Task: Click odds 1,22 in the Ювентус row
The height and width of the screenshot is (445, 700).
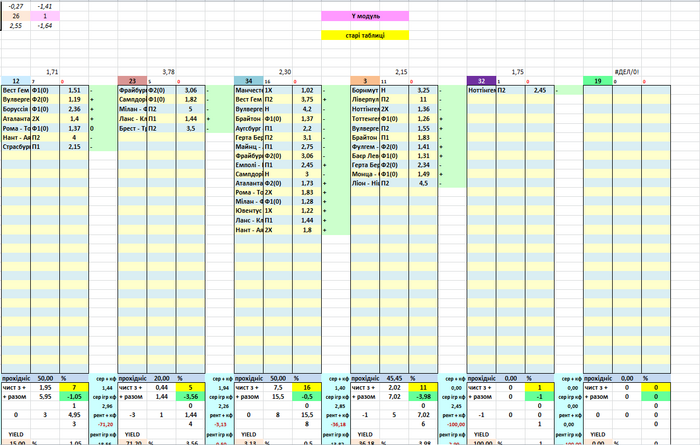Action: tap(307, 211)
